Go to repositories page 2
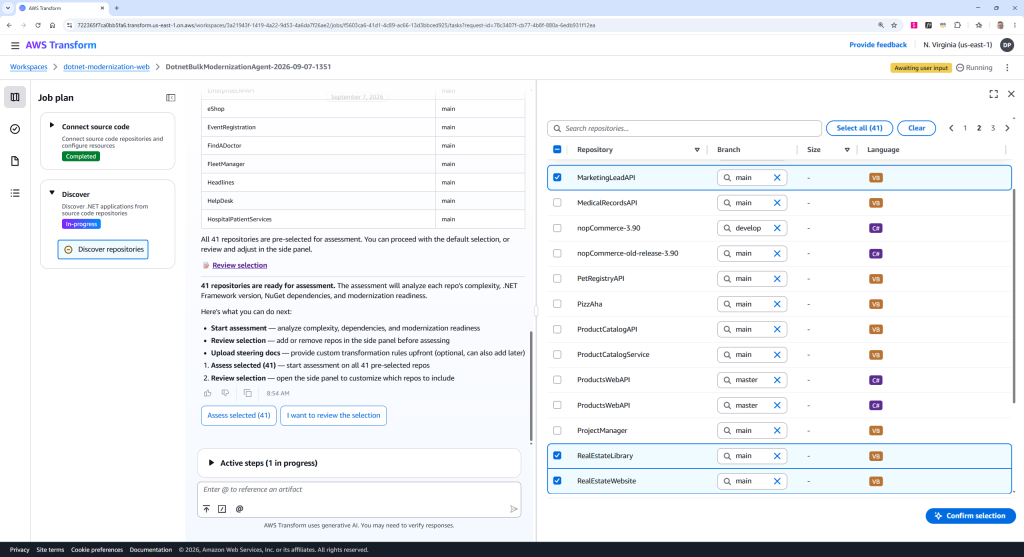Viewport: 1024px width, 557px height. (978, 128)
